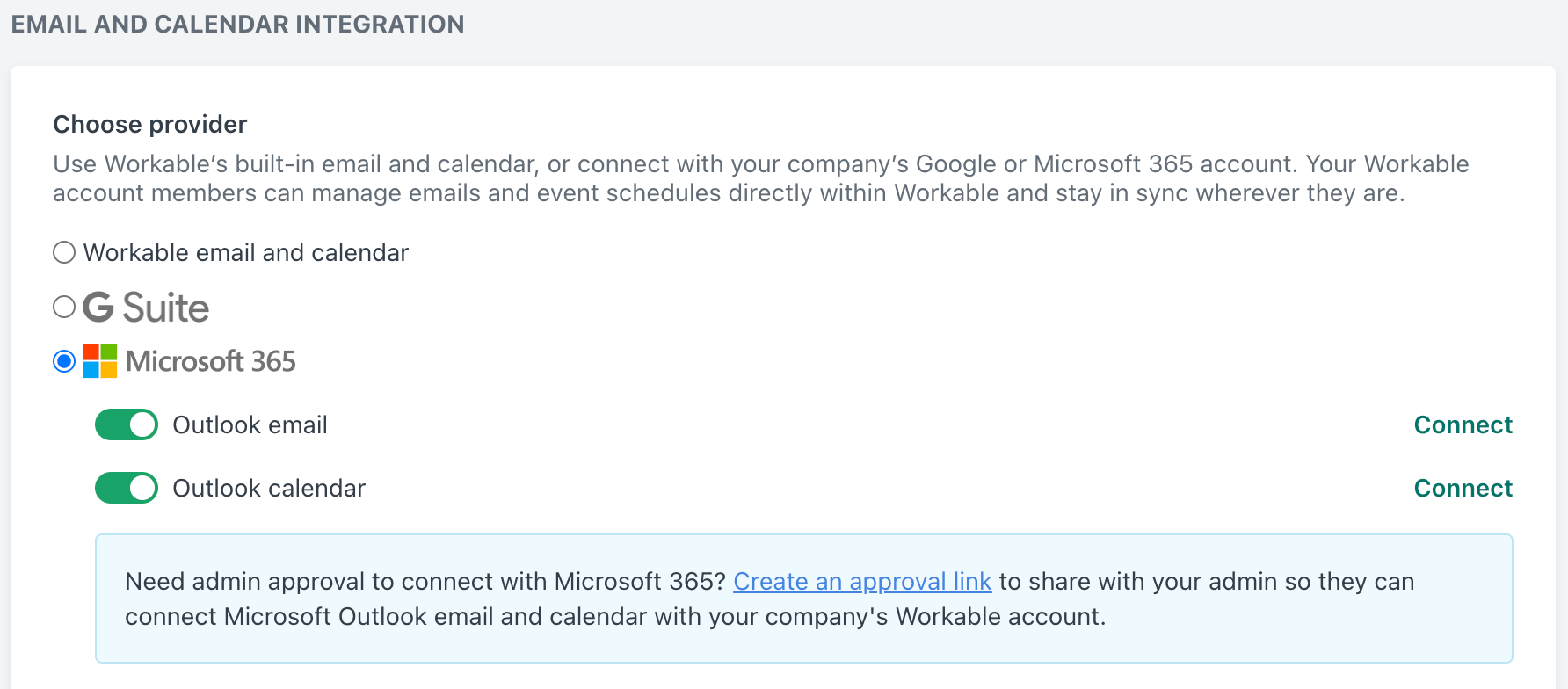Viewport: 1568px width, 689px height.
Task: Click the G Suite logo
Action: pyautogui.click(x=146, y=308)
